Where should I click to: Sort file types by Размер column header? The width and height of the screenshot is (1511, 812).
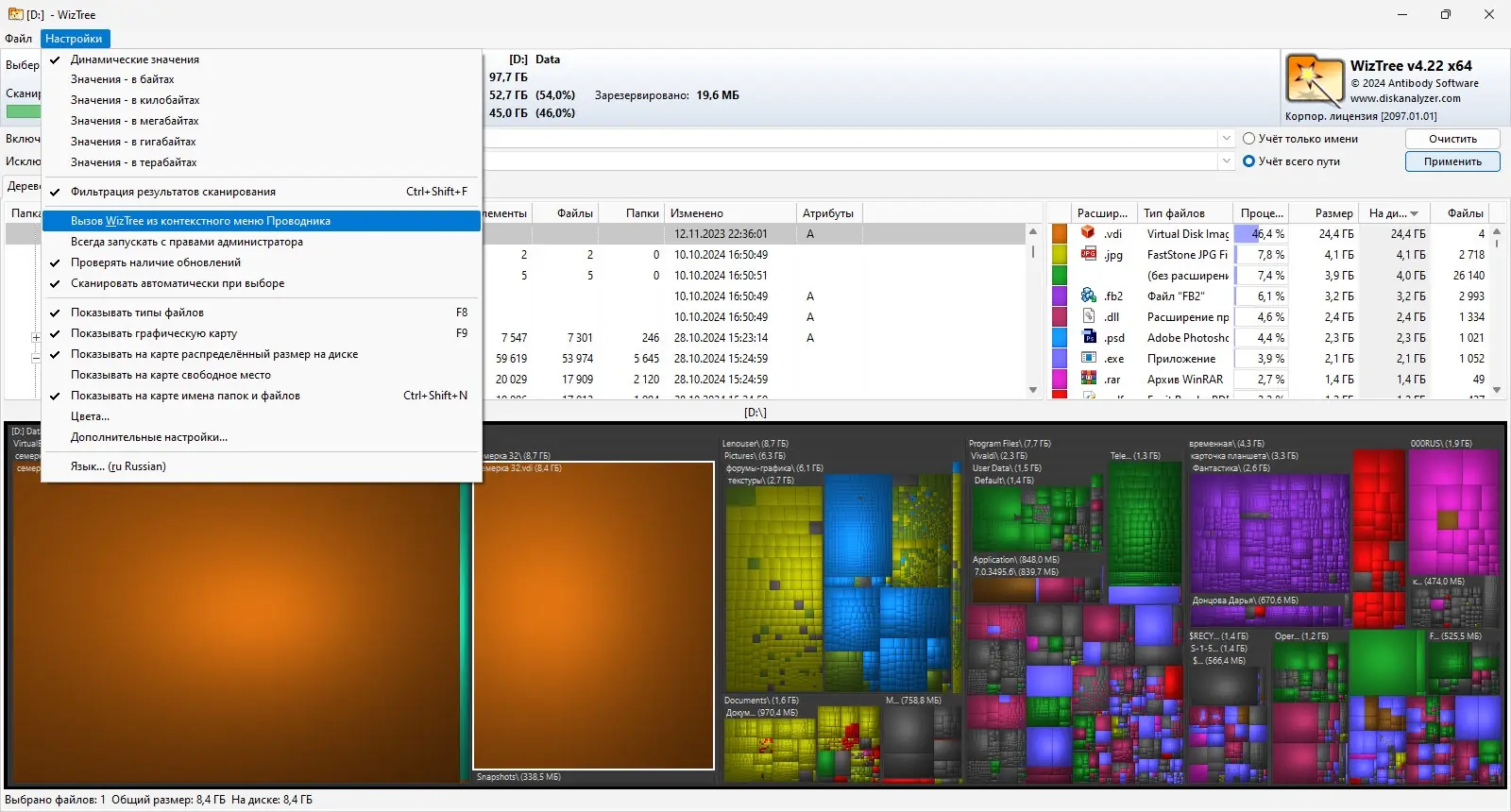[1324, 213]
